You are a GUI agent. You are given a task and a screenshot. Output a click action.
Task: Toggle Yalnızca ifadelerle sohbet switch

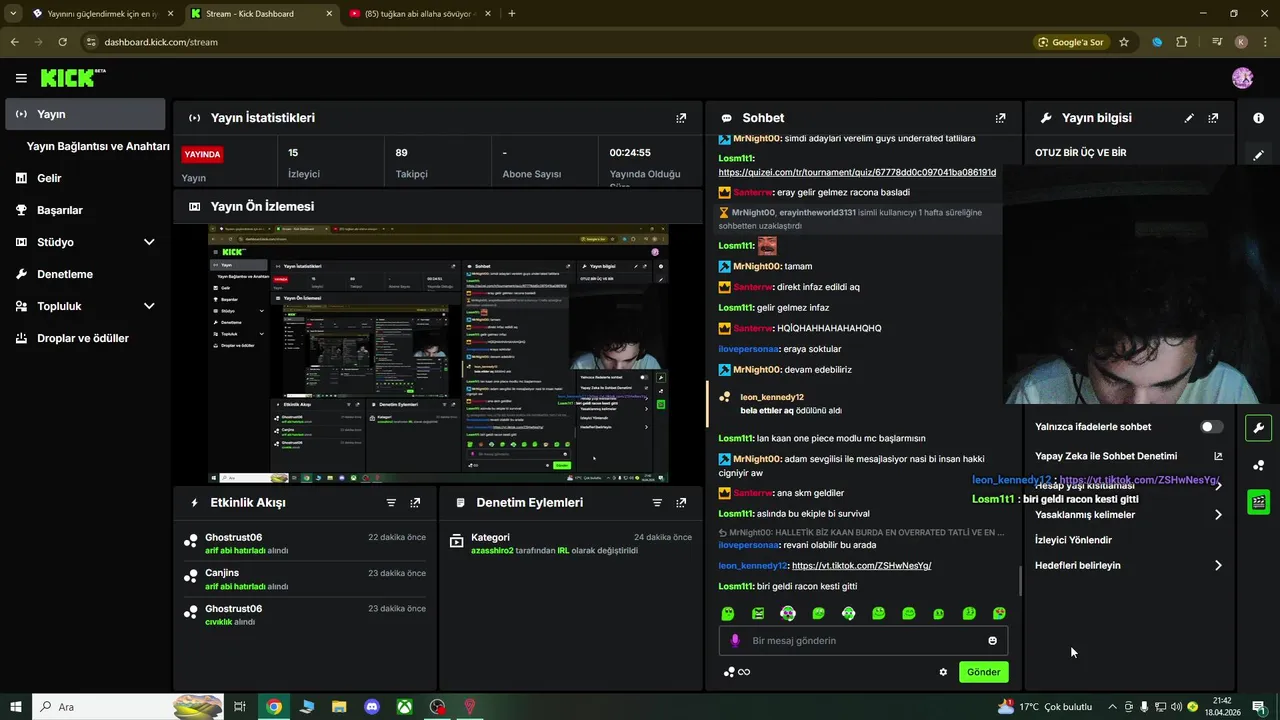click(x=1211, y=427)
